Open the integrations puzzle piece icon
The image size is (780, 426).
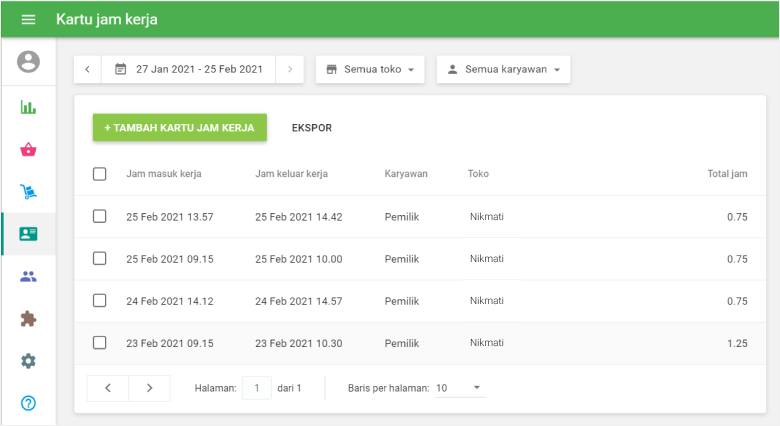click(28, 319)
